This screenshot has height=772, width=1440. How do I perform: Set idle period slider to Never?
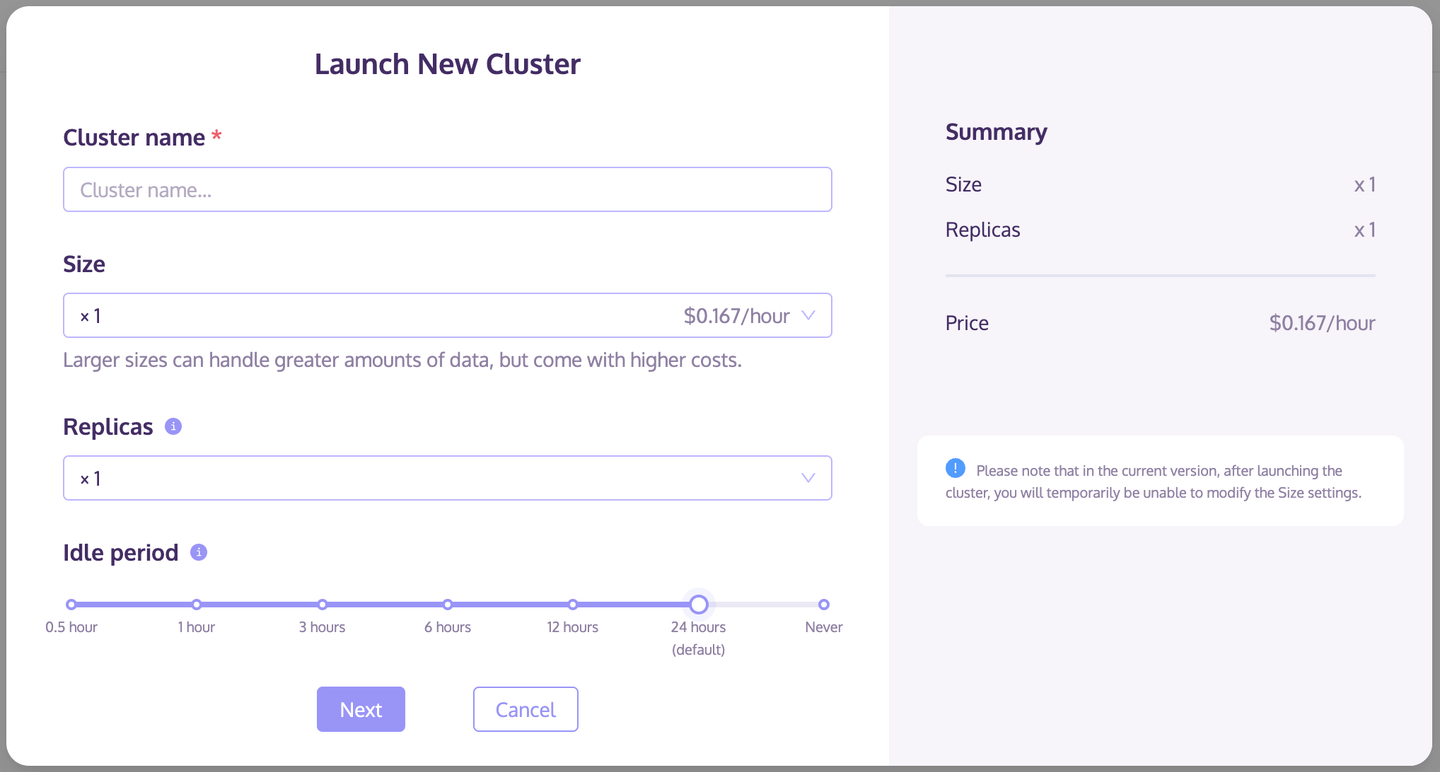pyautogui.click(x=824, y=604)
